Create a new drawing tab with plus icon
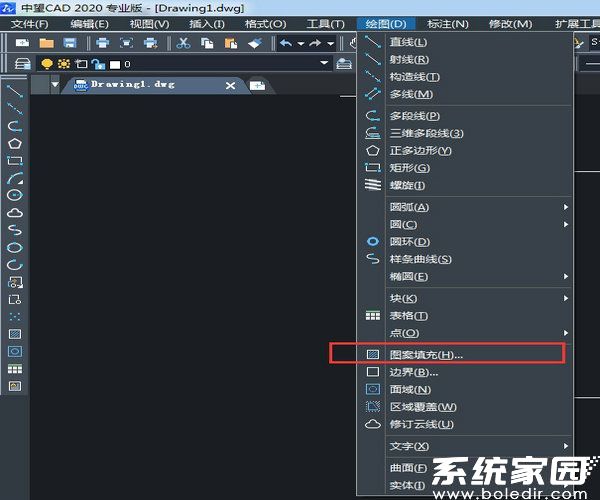Image resolution: width=600 pixels, height=500 pixels. (x=258, y=85)
